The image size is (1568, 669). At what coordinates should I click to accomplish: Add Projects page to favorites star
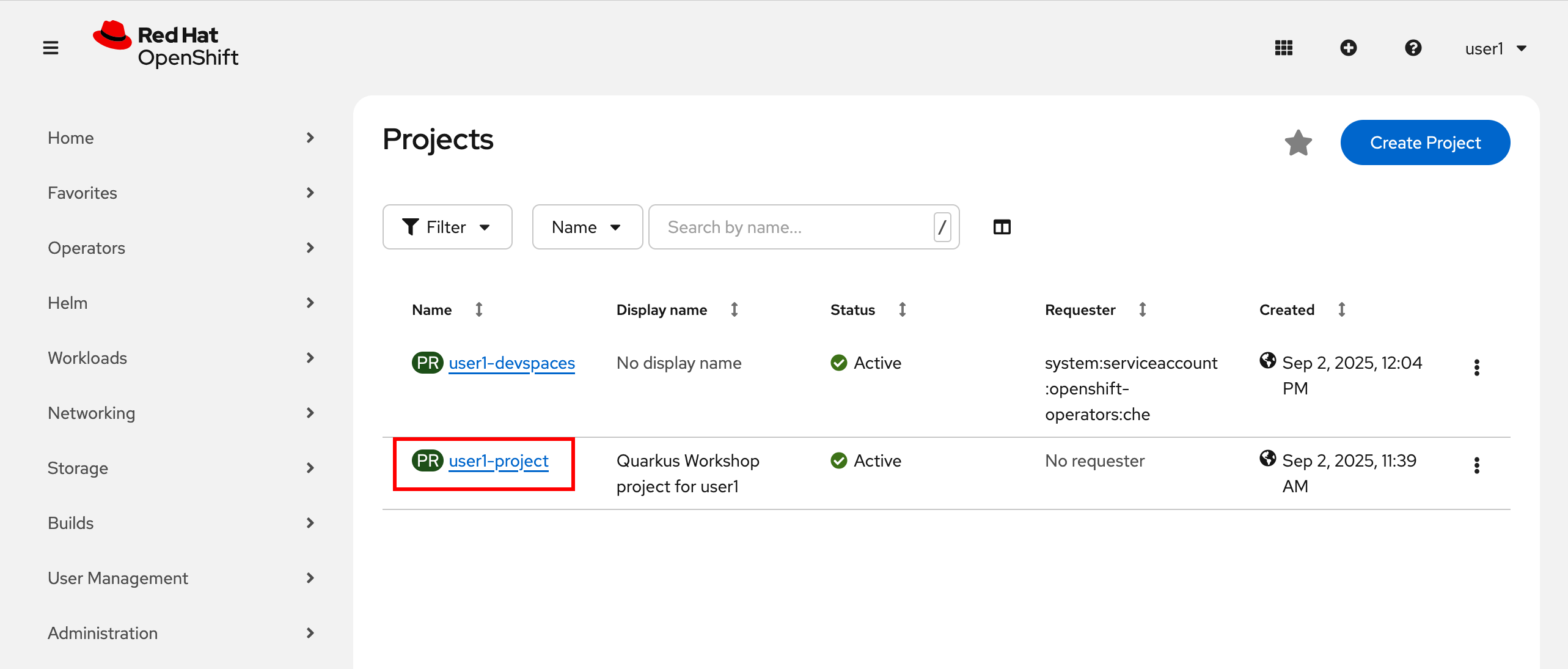point(1298,143)
